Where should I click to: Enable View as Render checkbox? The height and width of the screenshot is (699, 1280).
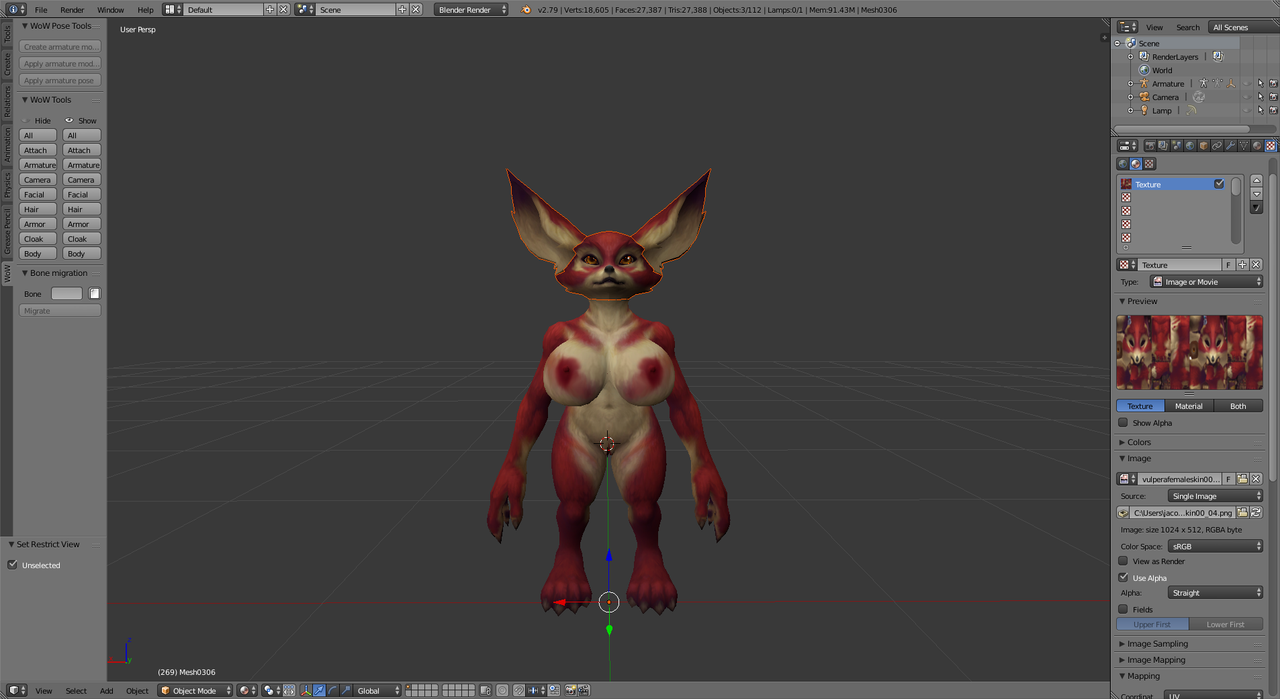pos(1123,561)
